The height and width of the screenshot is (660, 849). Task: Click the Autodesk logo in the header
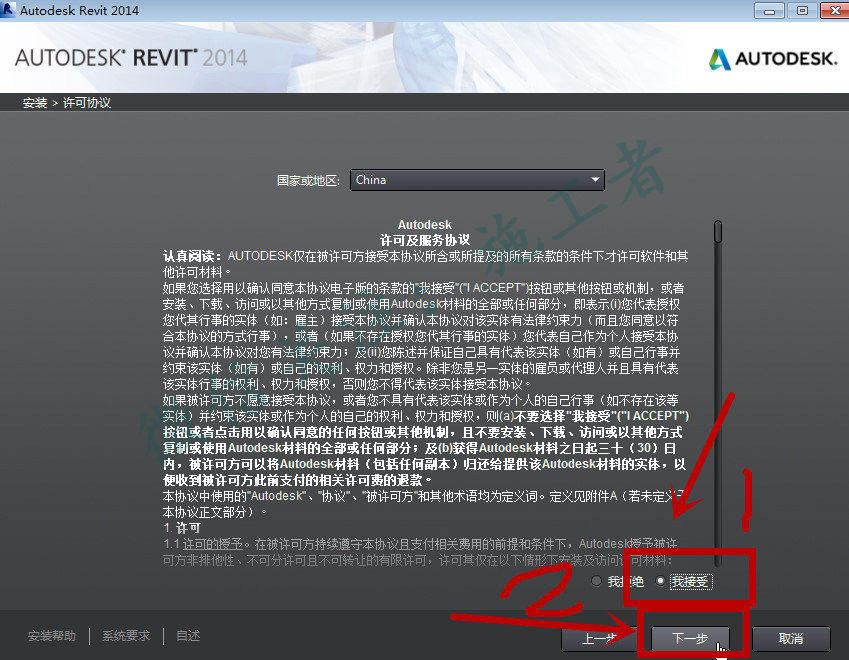773,58
